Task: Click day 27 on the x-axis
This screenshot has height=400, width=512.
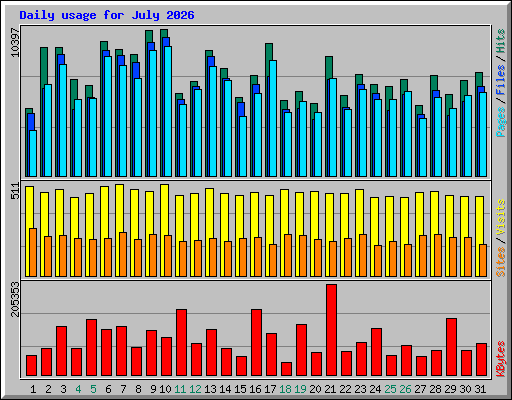Action: [420, 389]
